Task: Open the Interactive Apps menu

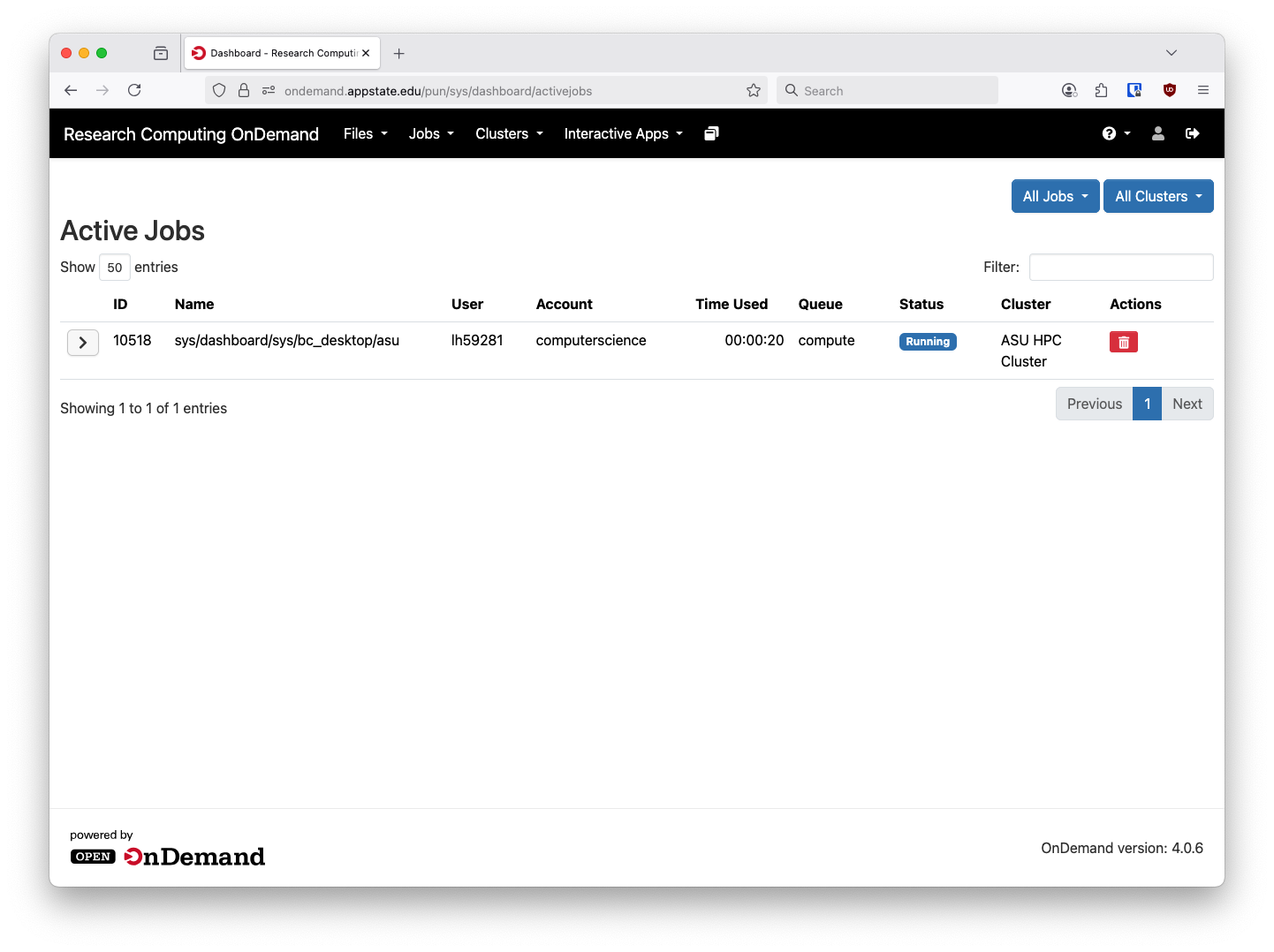Action: click(x=623, y=133)
